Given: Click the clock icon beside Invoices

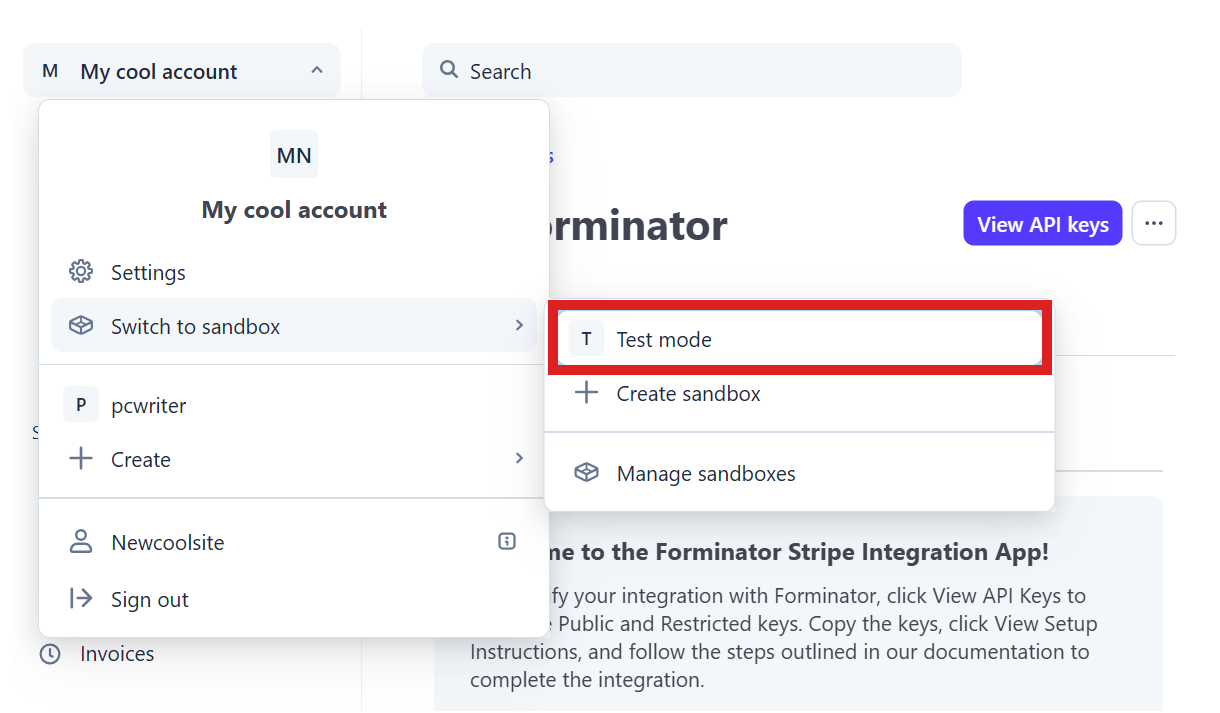Looking at the screenshot, I should [50, 654].
